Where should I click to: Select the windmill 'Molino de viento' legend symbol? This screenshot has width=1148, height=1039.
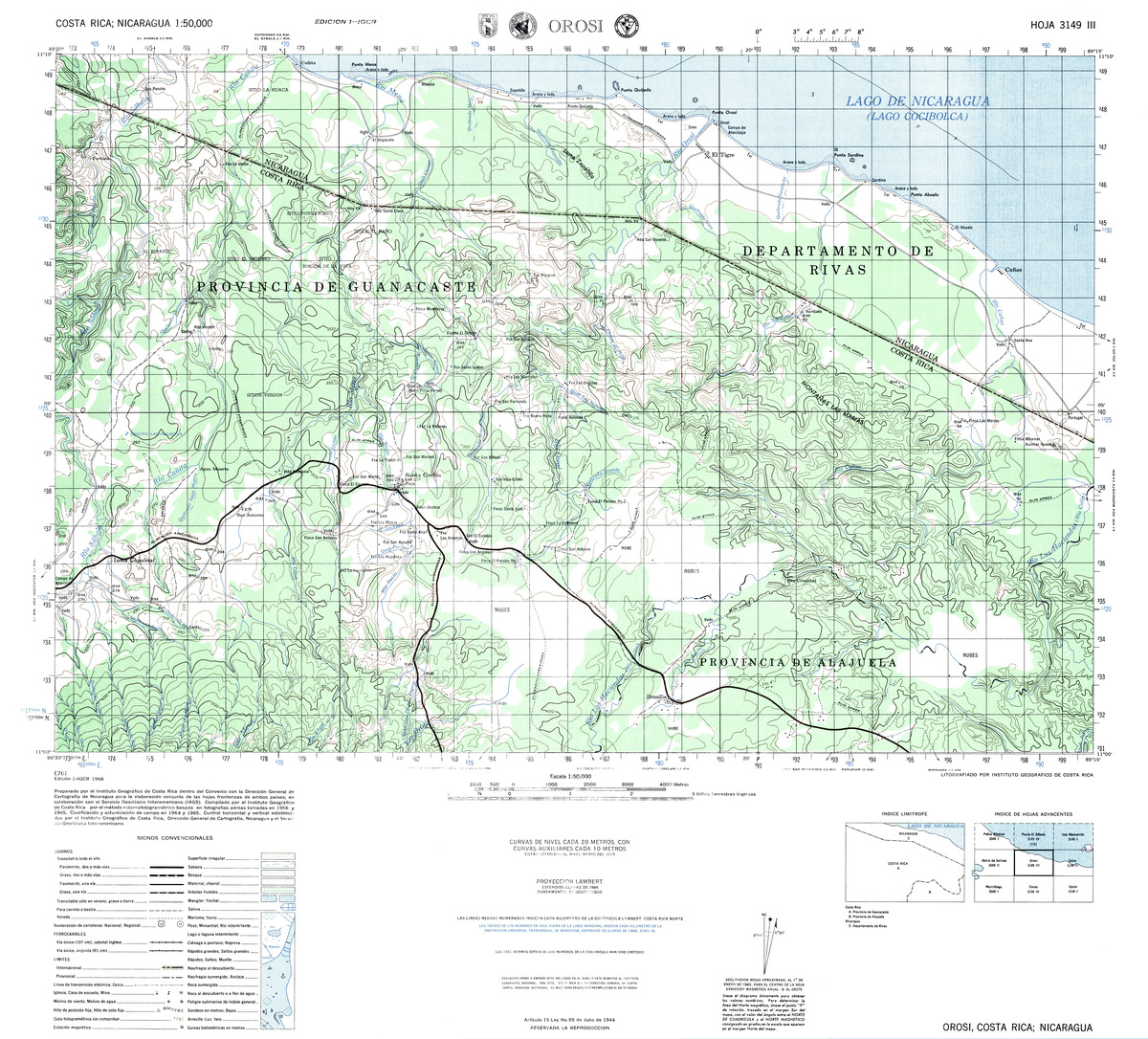pyautogui.click(x=169, y=1001)
